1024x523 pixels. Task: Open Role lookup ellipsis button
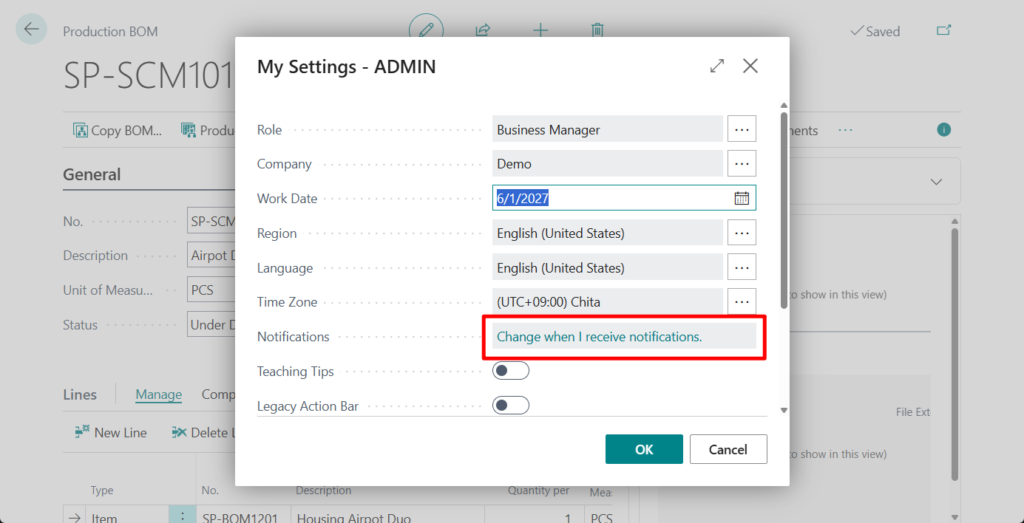pyautogui.click(x=741, y=129)
